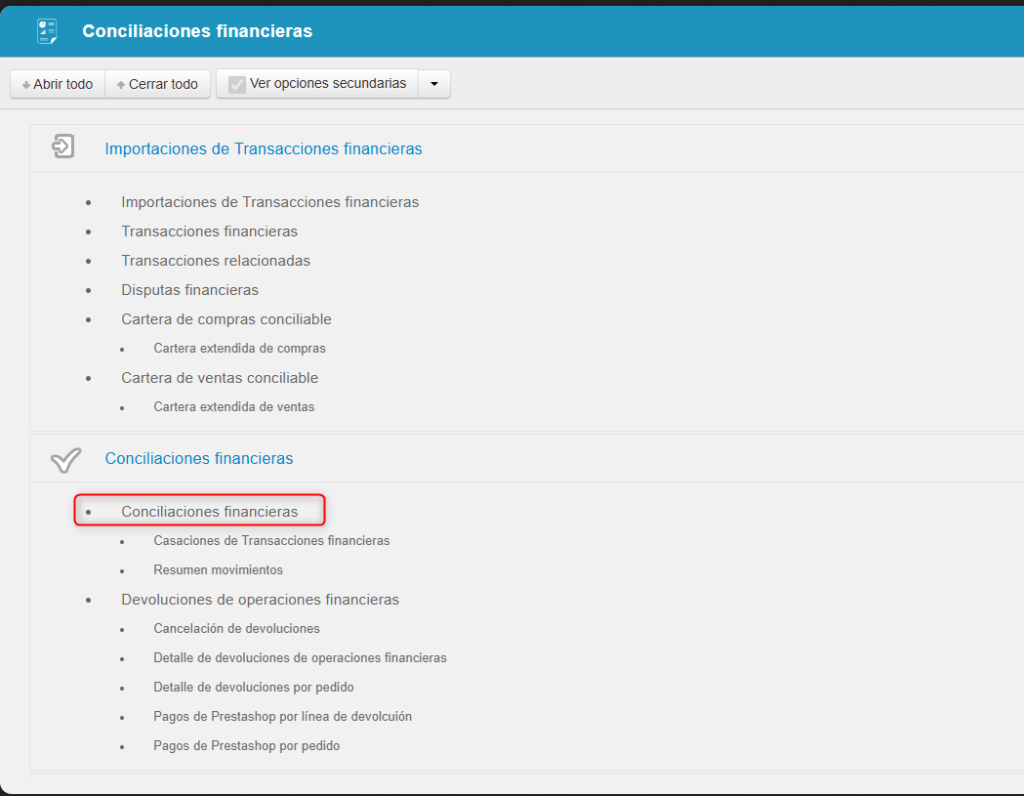Click the checkmark icon beside Conciliaciones financieras section
Viewport: 1024px width, 796px height.
[65, 459]
